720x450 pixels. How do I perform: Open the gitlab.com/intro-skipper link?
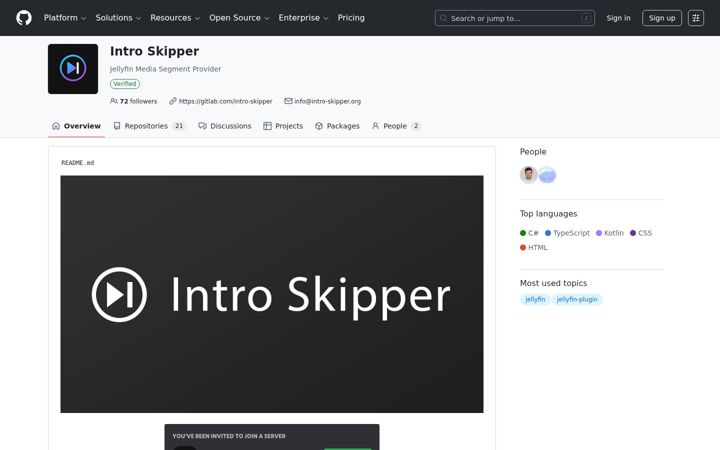(x=225, y=101)
